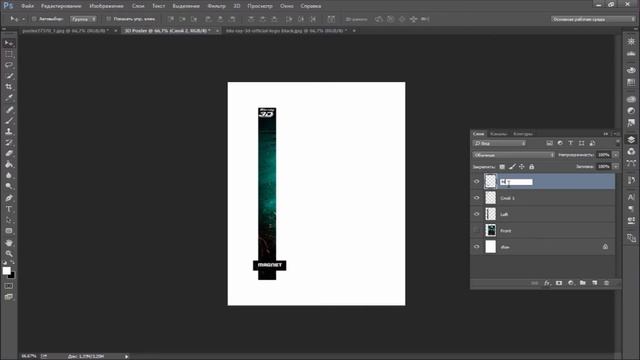The image size is (640, 360).
Task: Click the foreground color swatch
Action: [x=7, y=271]
